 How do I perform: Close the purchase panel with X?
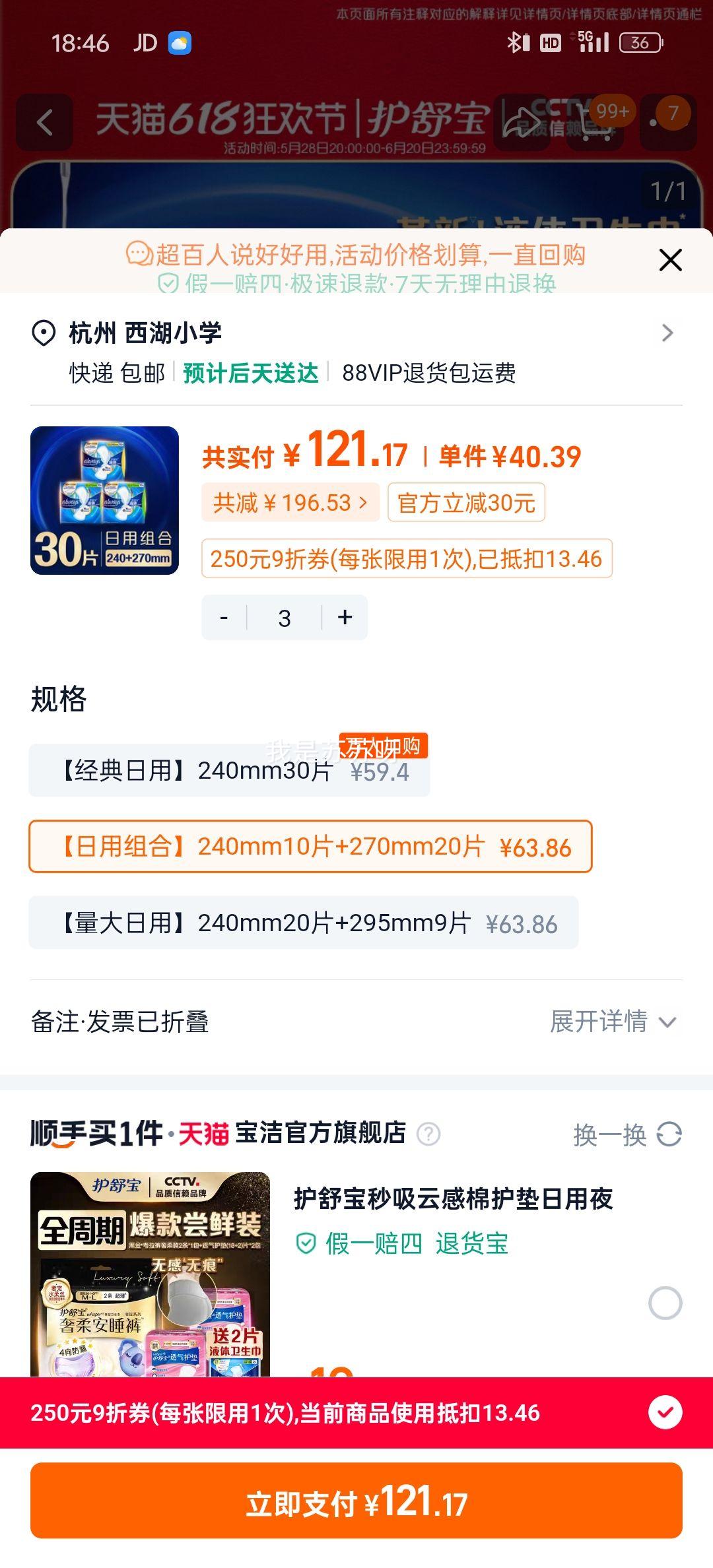click(670, 260)
